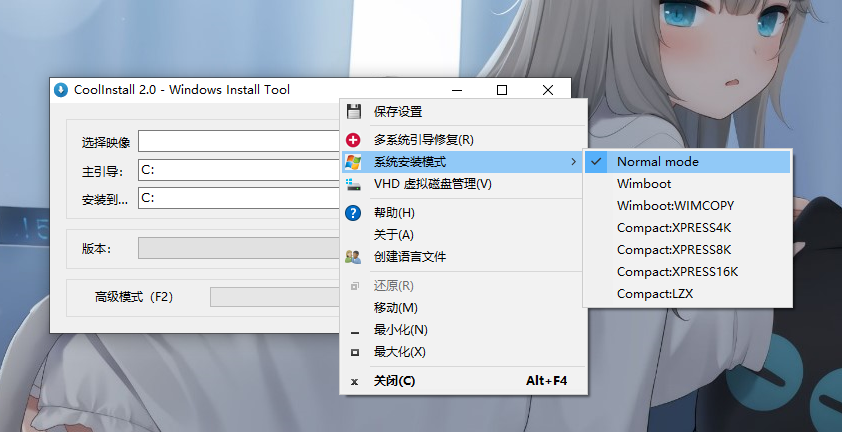Click the x icon beside 关闭(C)

click(354, 381)
